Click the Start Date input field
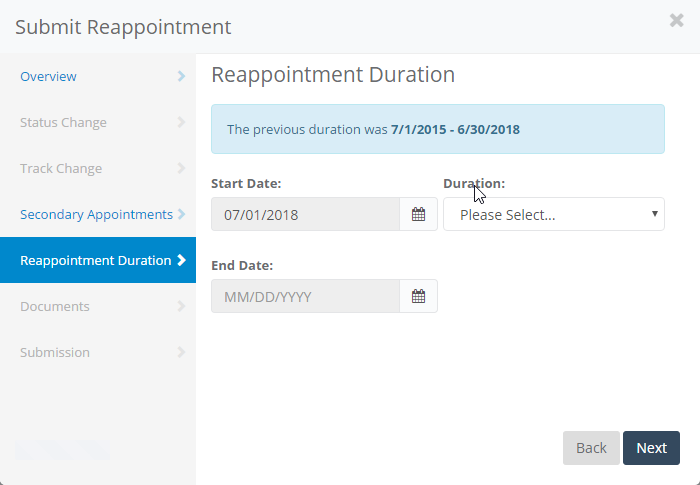700x485 pixels. click(305, 214)
